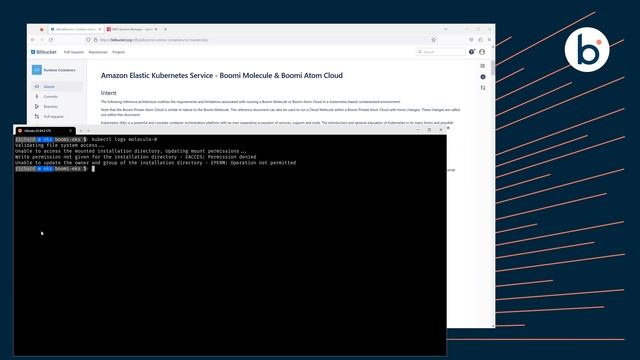Click the README heading Amazon Elastic Kubernetes Service

[x=222, y=76]
